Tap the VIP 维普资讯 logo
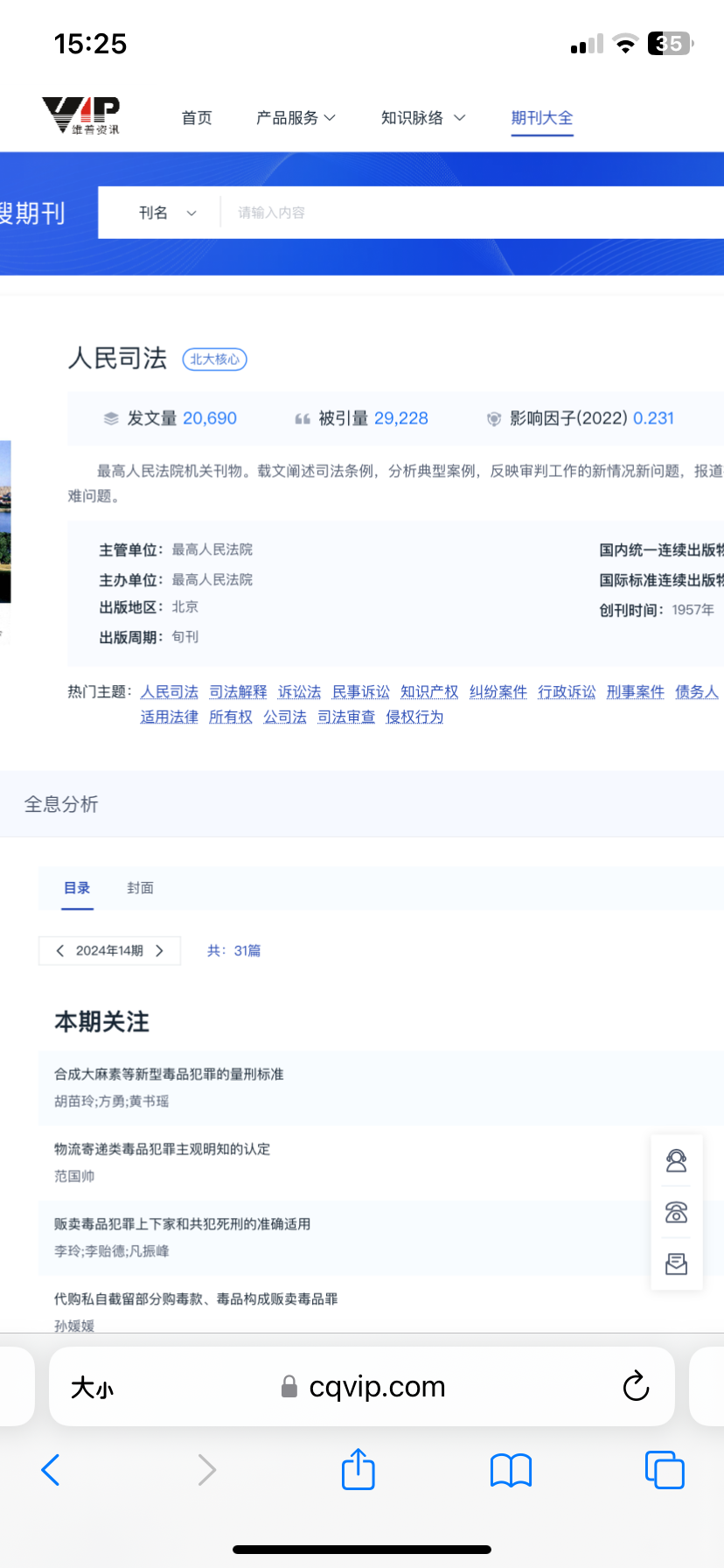724x1568 pixels. coord(80,115)
